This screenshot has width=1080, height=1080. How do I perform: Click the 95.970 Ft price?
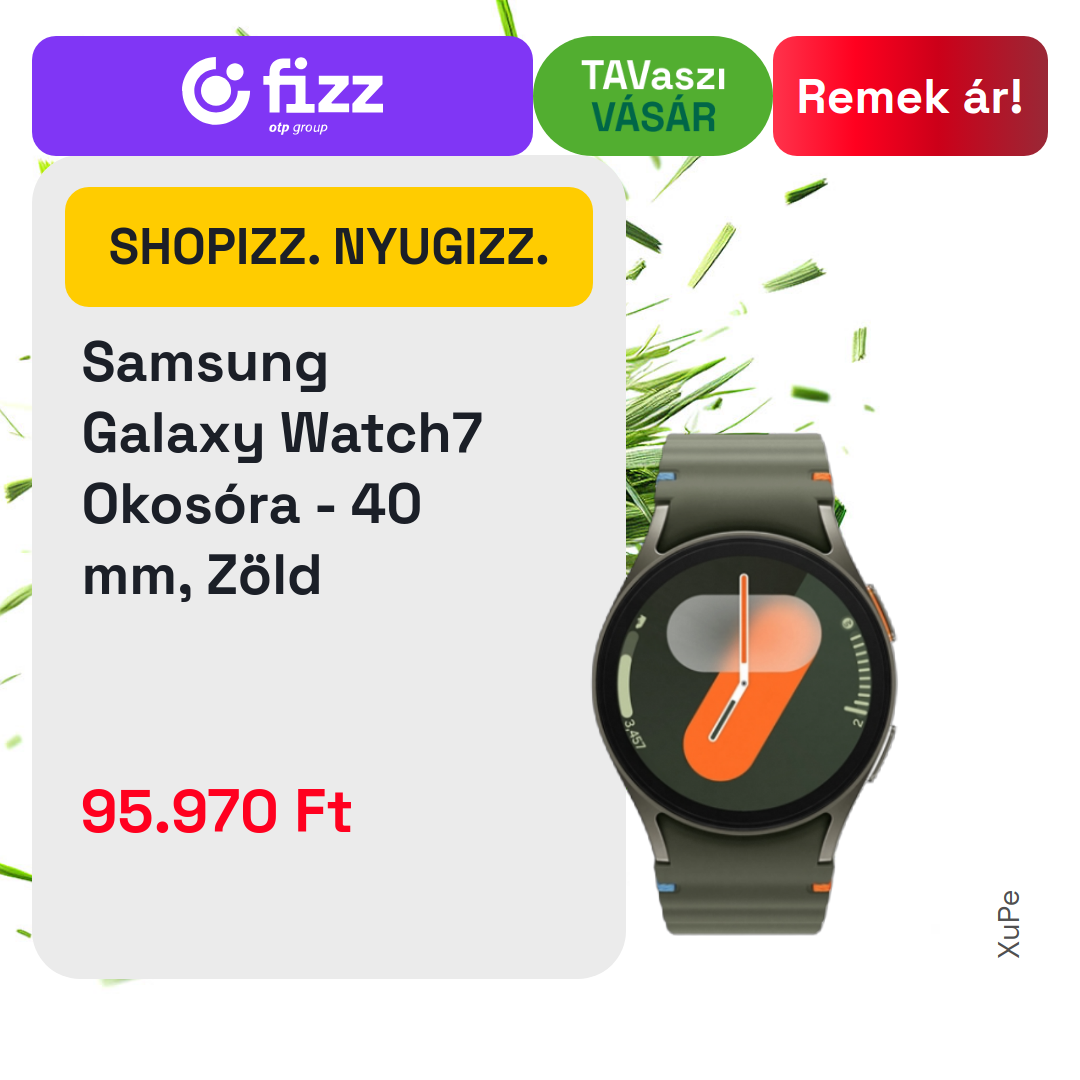216,811
